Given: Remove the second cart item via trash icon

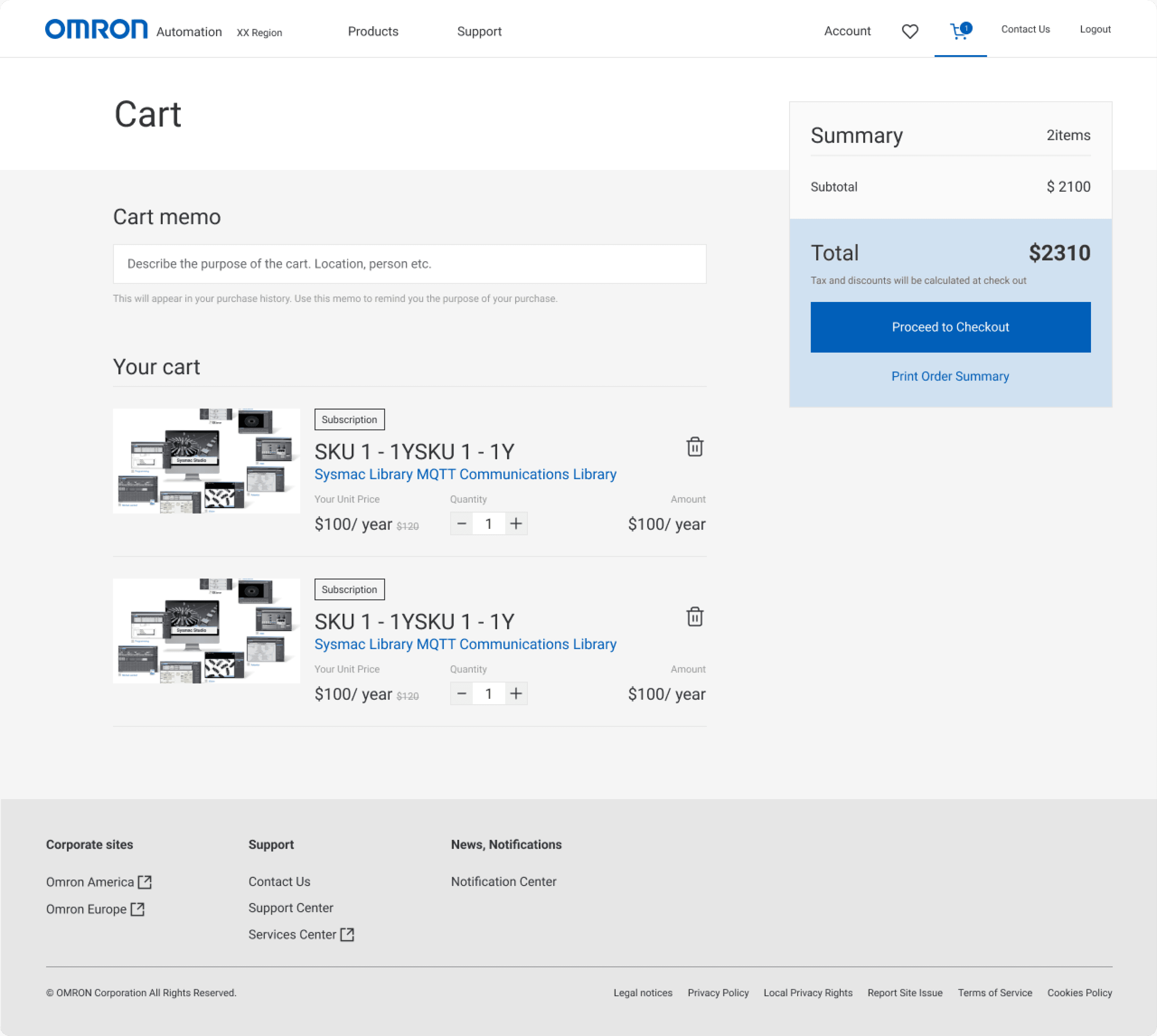Looking at the screenshot, I should click(x=694, y=616).
